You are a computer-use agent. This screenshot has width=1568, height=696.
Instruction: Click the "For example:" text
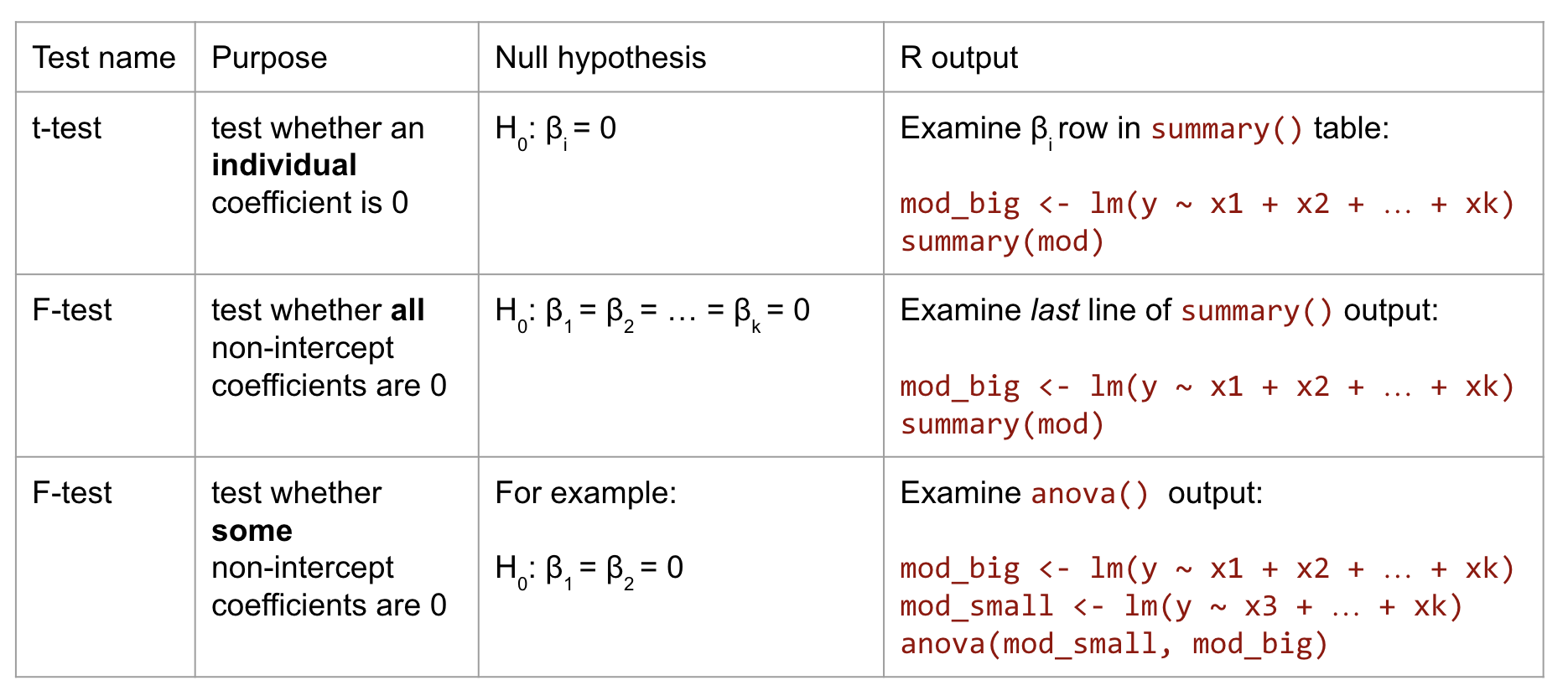click(586, 493)
